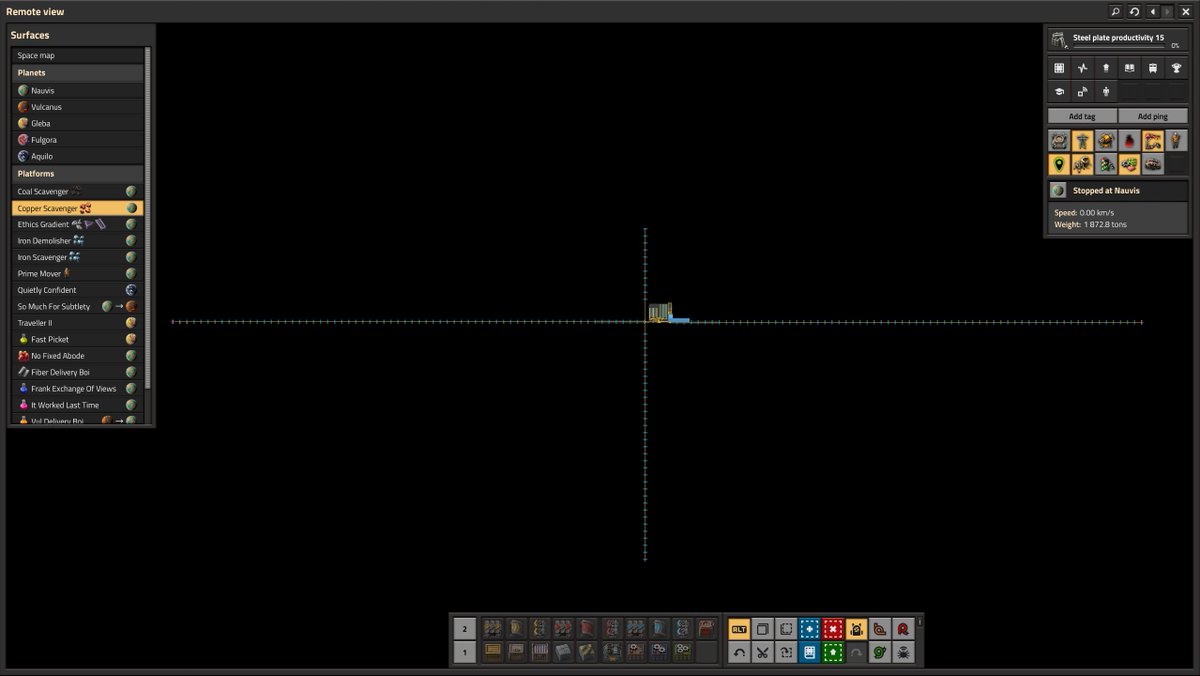Screen dimensions: 1200x676
Task: Open the search in the Remote view title bar
Action: [1115, 11]
